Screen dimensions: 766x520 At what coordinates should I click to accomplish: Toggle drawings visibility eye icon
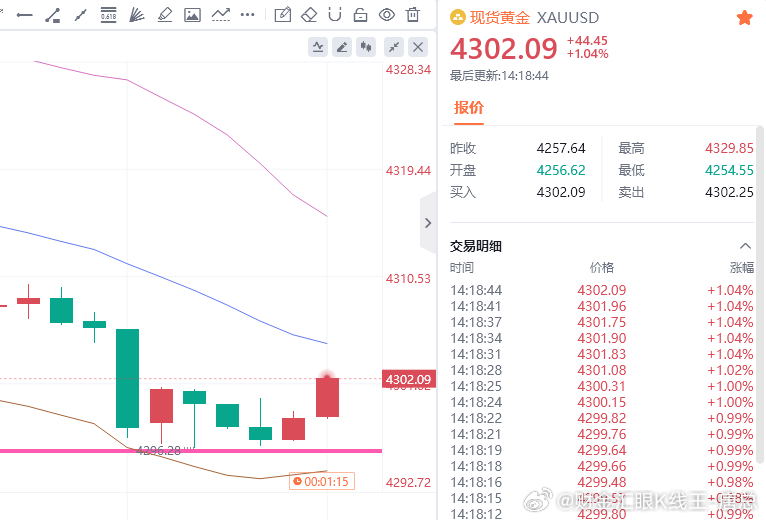(x=386, y=15)
